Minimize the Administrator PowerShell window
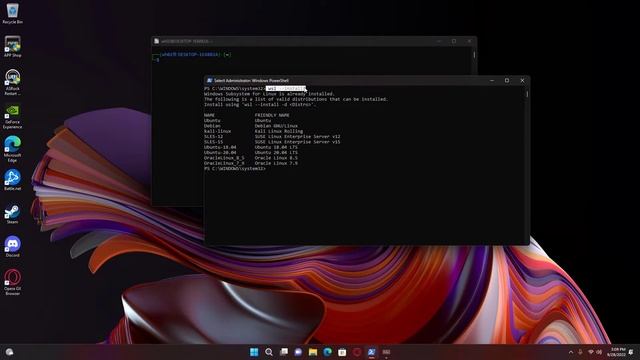Viewport: 640px width, 360px height. click(492, 80)
